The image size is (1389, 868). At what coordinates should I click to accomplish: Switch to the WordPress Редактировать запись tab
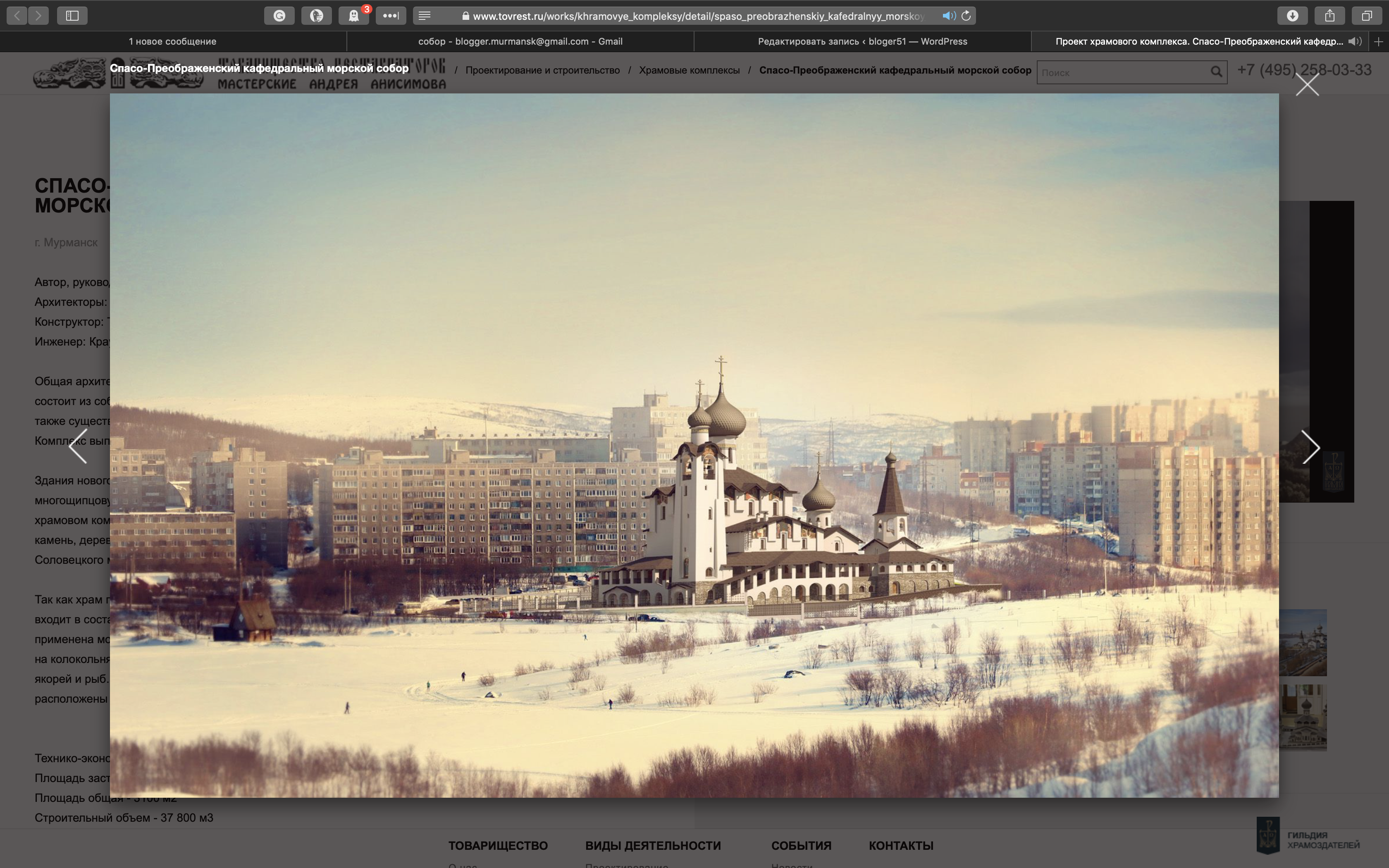coord(863,41)
